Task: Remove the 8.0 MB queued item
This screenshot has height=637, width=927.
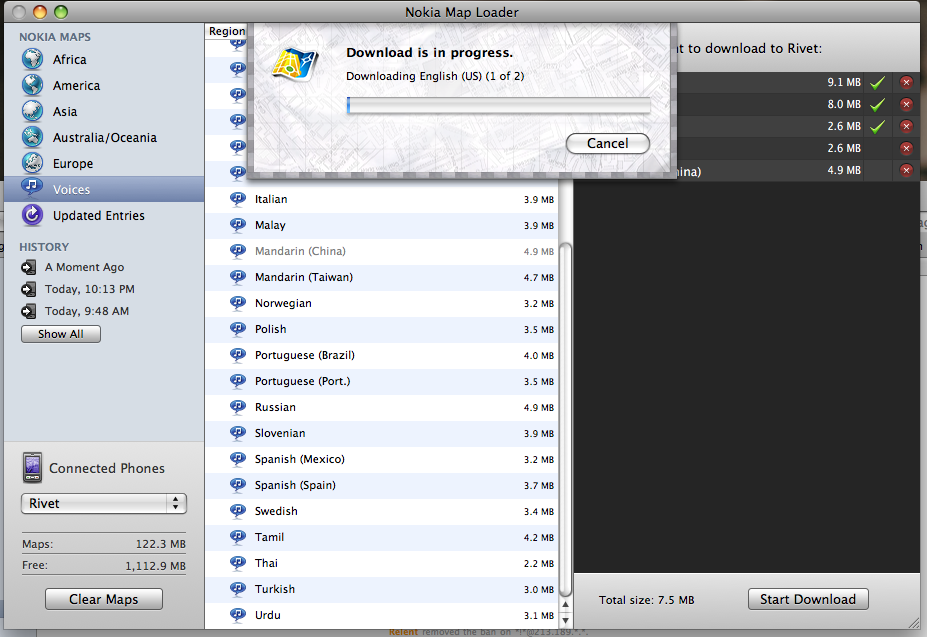Action: [x=906, y=104]
